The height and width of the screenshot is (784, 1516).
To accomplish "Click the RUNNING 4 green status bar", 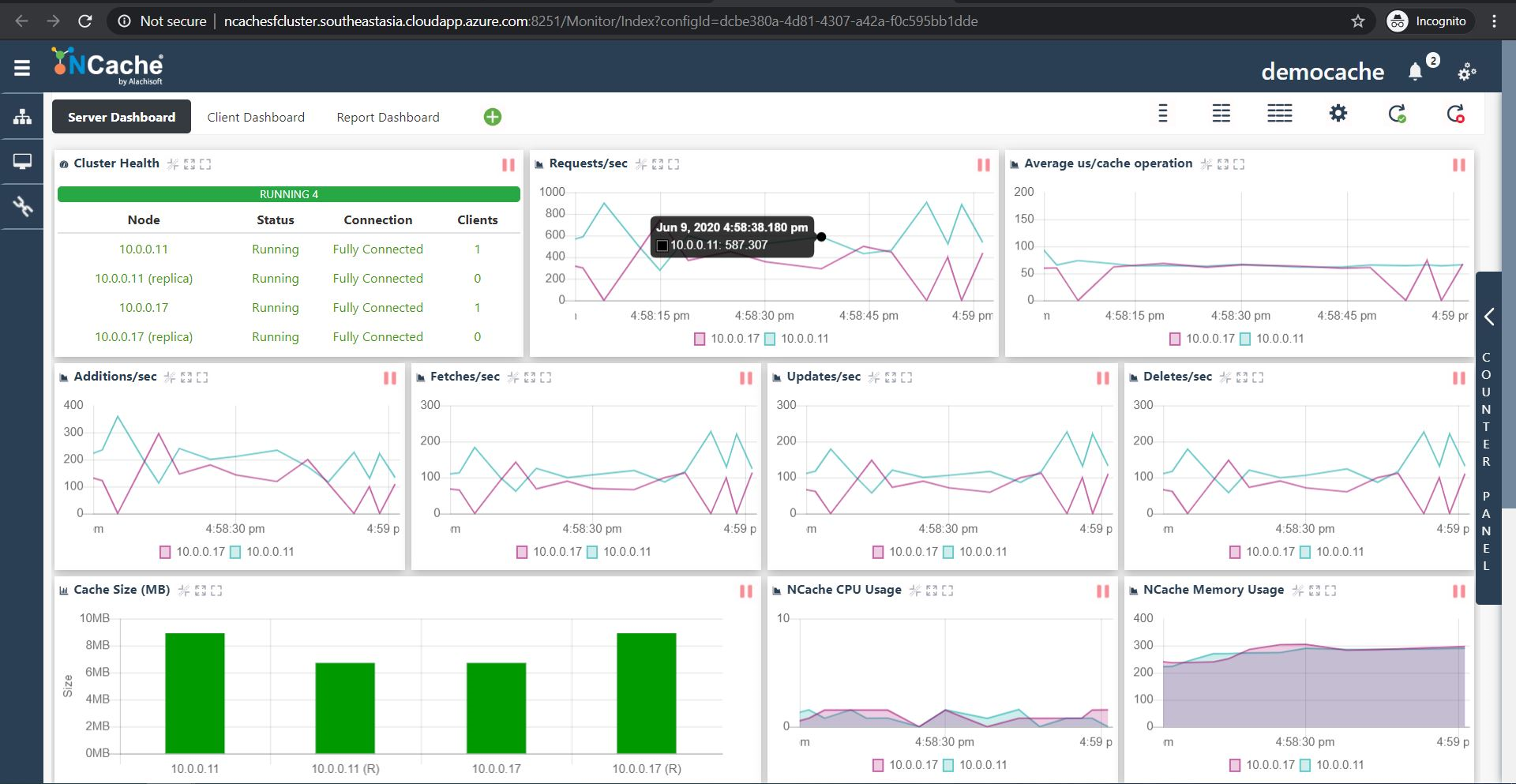I will (x=289, y=194).
